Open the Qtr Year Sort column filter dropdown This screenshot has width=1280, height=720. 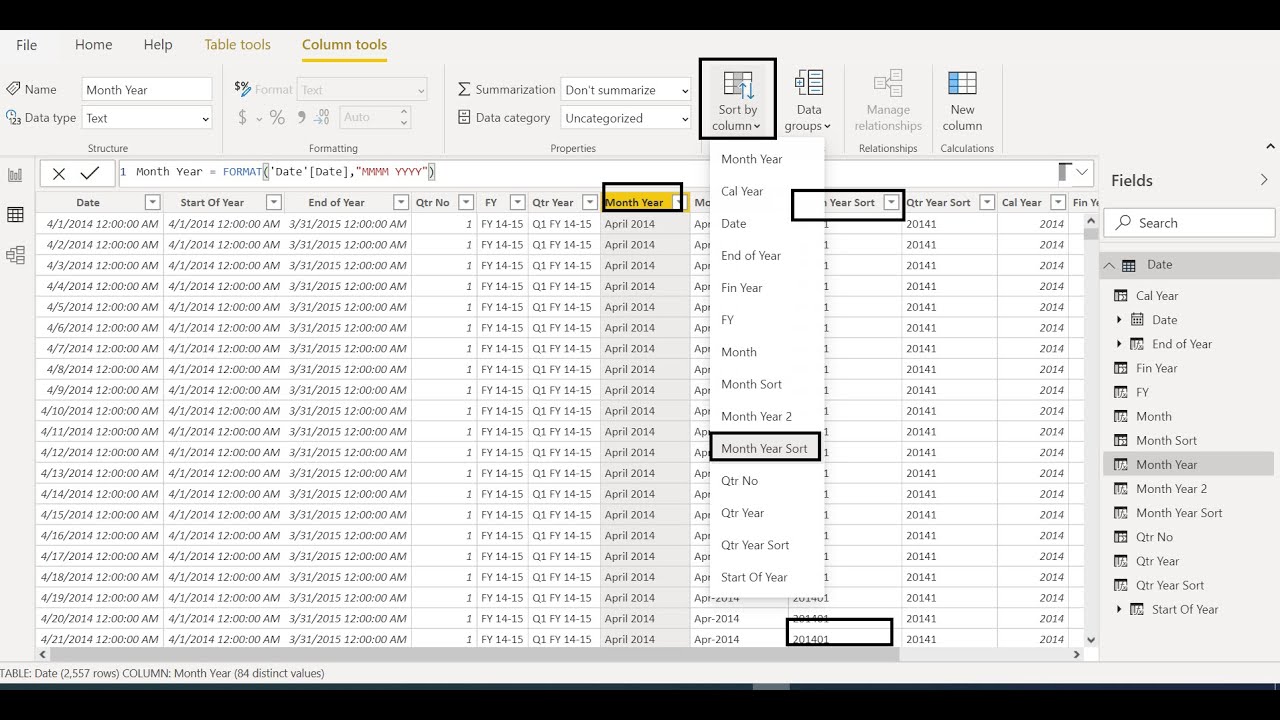point(987,202)
